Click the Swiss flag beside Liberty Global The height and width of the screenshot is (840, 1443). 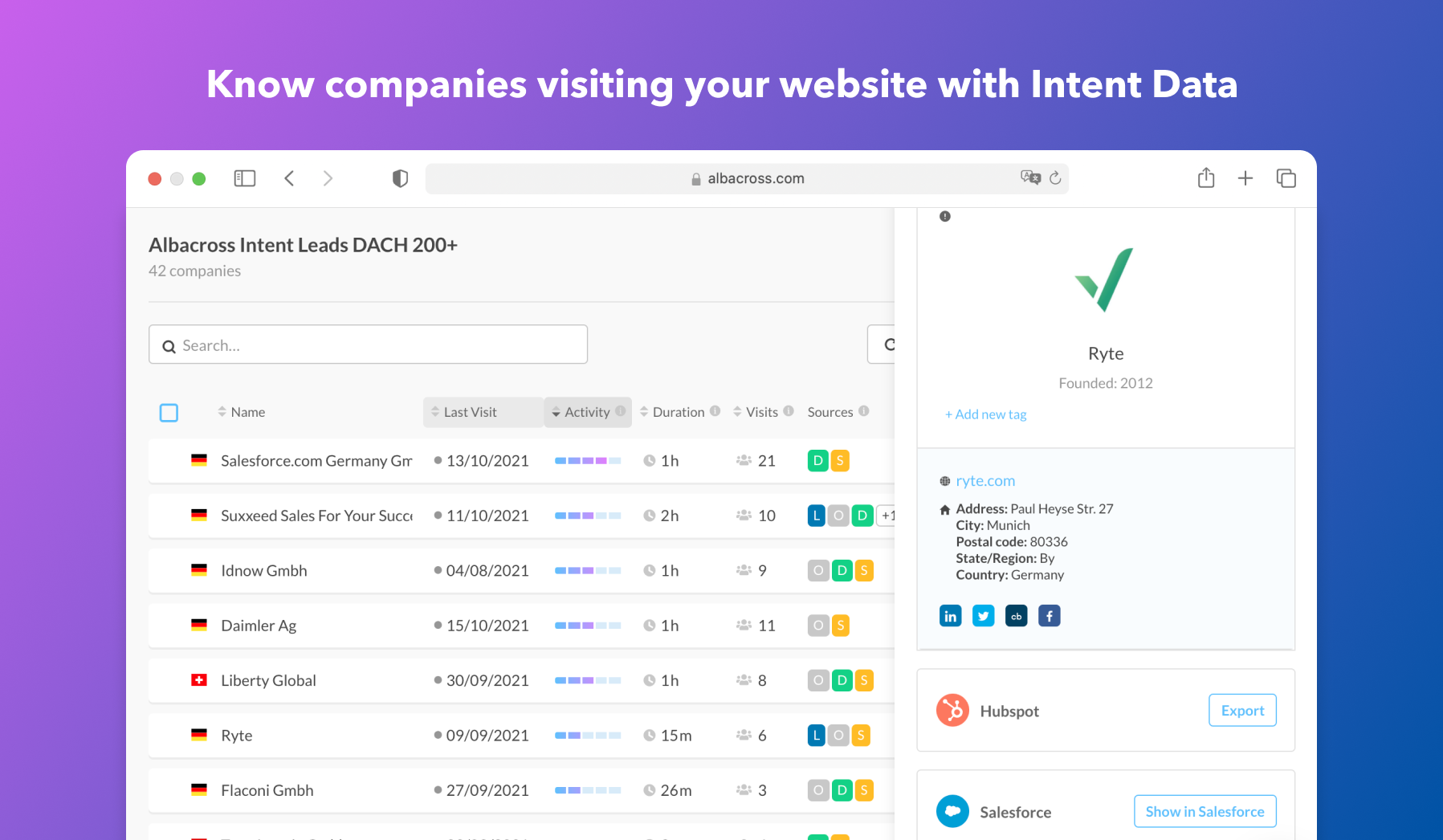point(199,680)
